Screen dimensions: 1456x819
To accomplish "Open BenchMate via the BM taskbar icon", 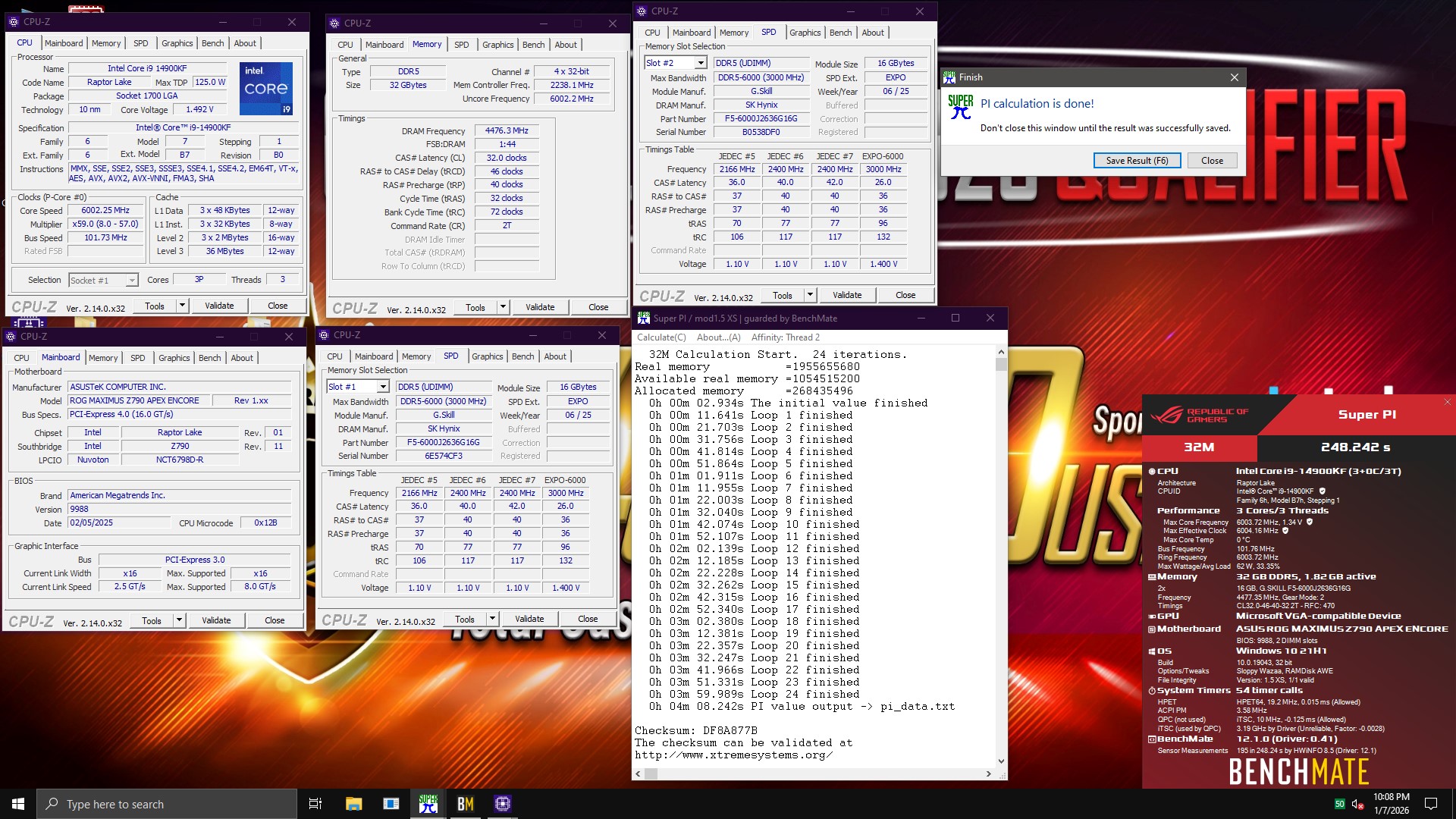I will point(466,804).
